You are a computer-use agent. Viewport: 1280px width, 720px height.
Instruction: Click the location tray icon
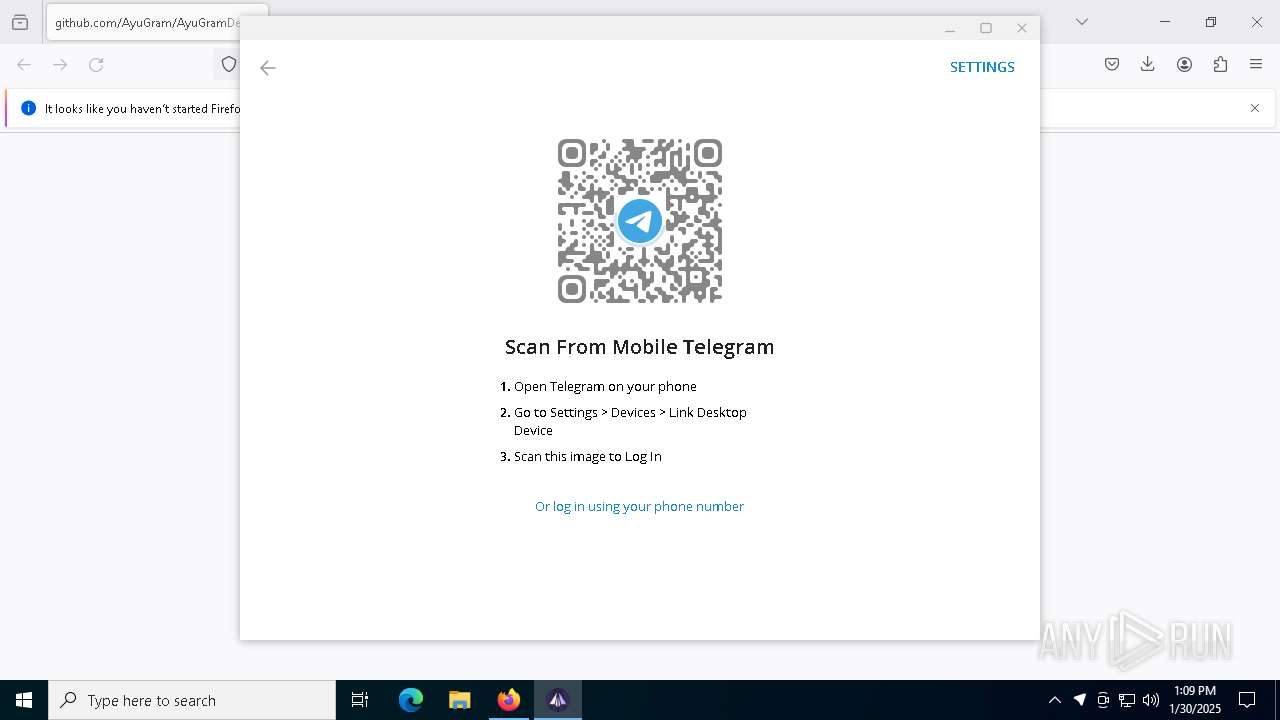[1080, 700]
